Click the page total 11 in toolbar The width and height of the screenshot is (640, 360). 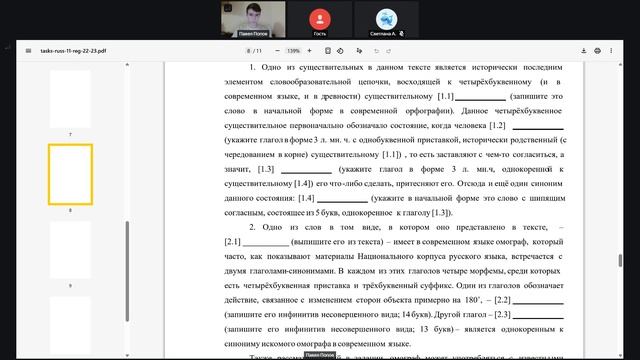tap(258, 51)
